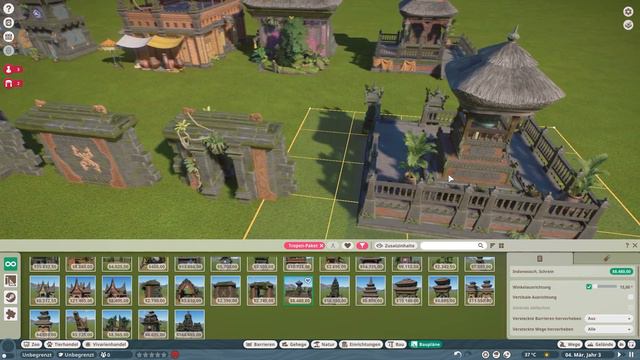Open the Barrieren build tab
Screen dimensions: 640x360
260,344
